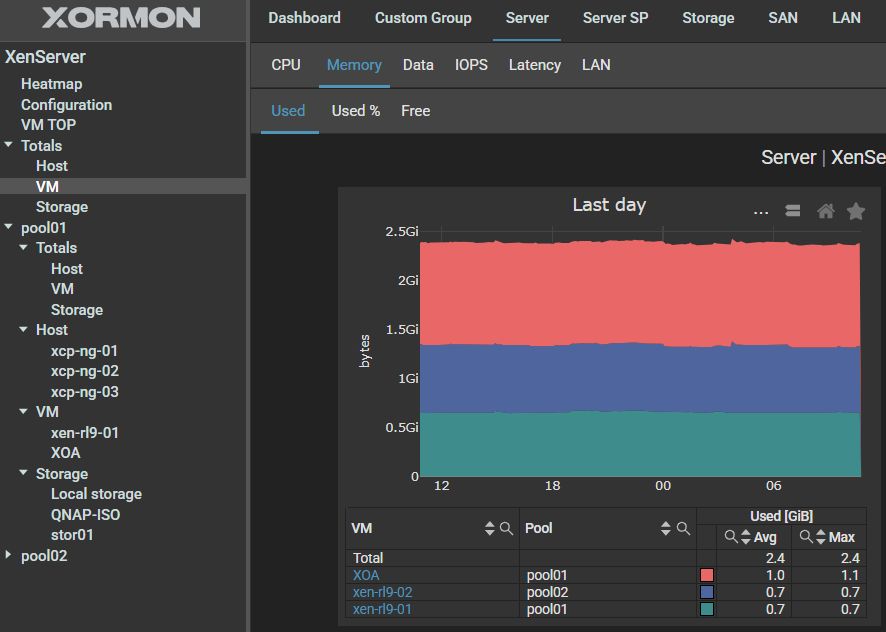The width and height of the screenshot is (886, 632).
Task: Select xcp-ng-02 host in the sidebar tree
Action: (x=85, y=371)
